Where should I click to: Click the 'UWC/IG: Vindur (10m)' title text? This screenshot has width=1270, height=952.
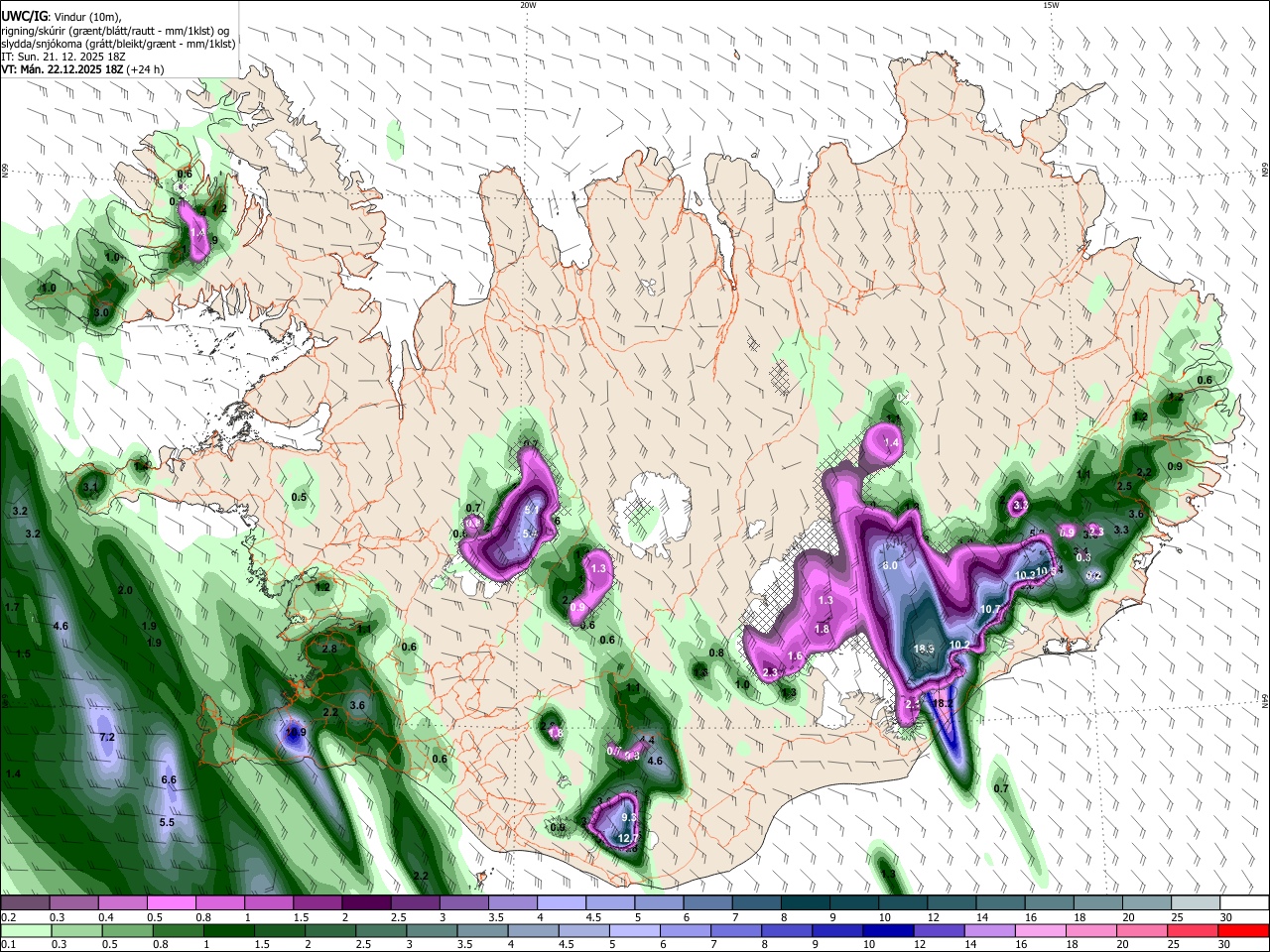tap(61, 15)
